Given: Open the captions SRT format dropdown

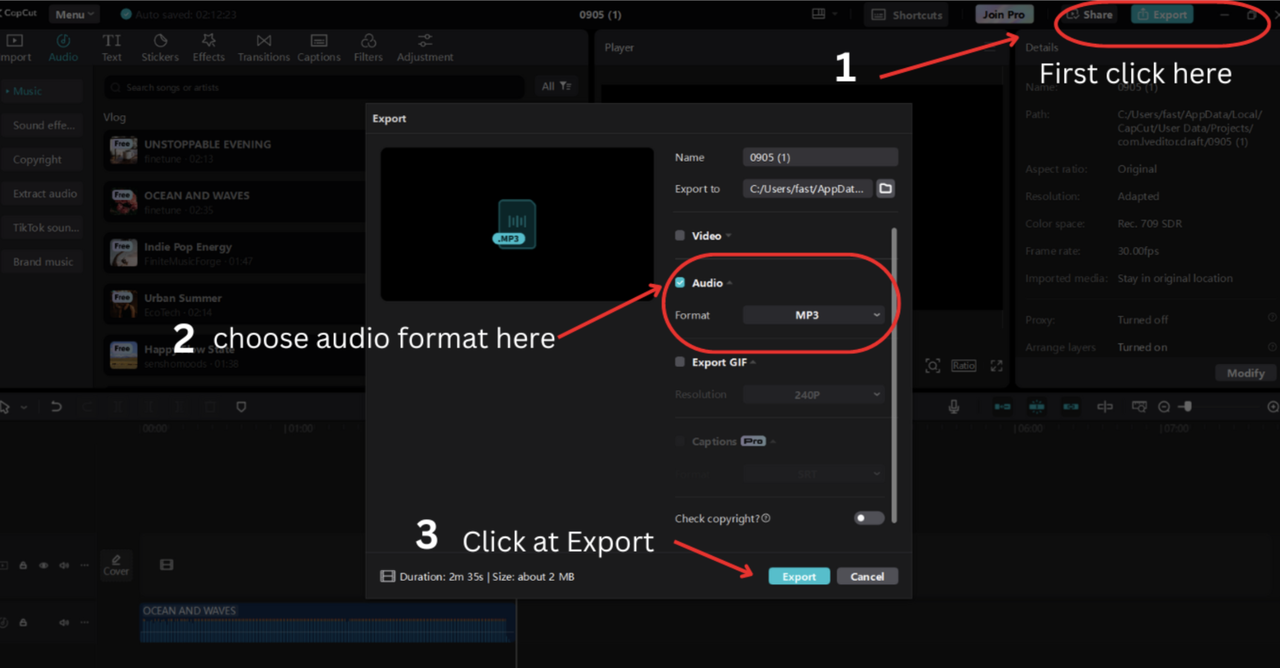Looking at the screenshot, I should pyautogui.click(x=814, y=474).
